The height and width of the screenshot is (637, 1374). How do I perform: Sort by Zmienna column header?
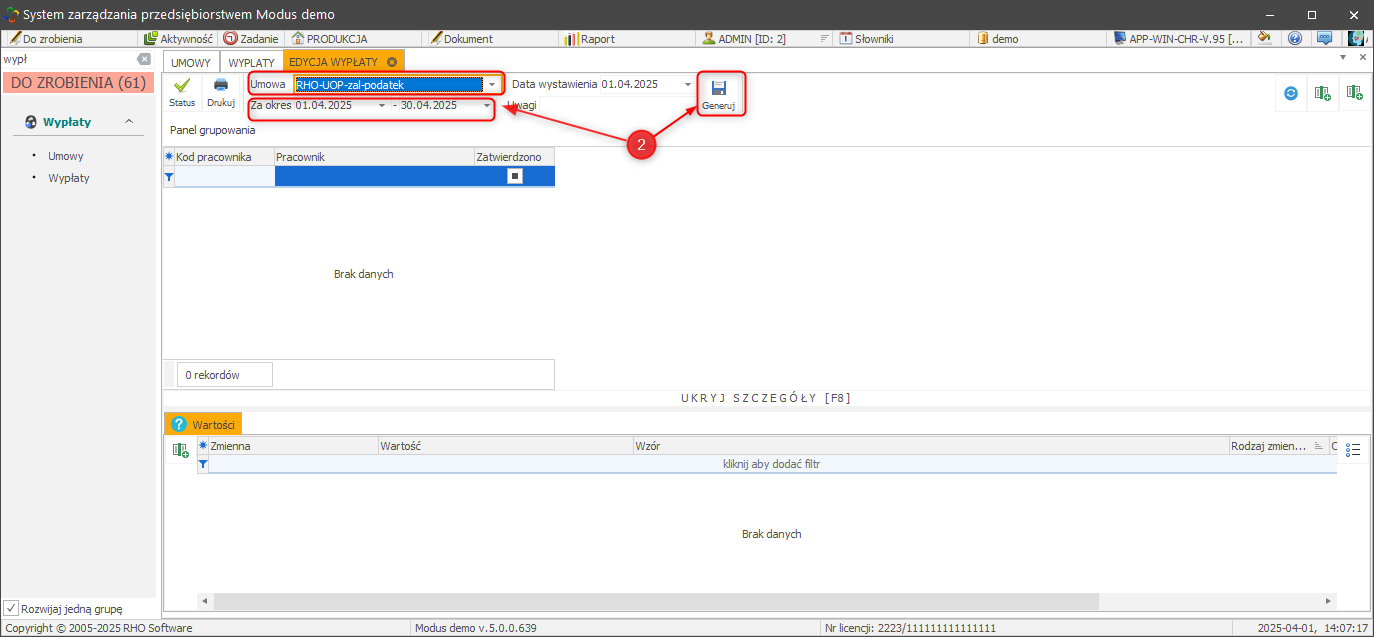coord(293,446)
